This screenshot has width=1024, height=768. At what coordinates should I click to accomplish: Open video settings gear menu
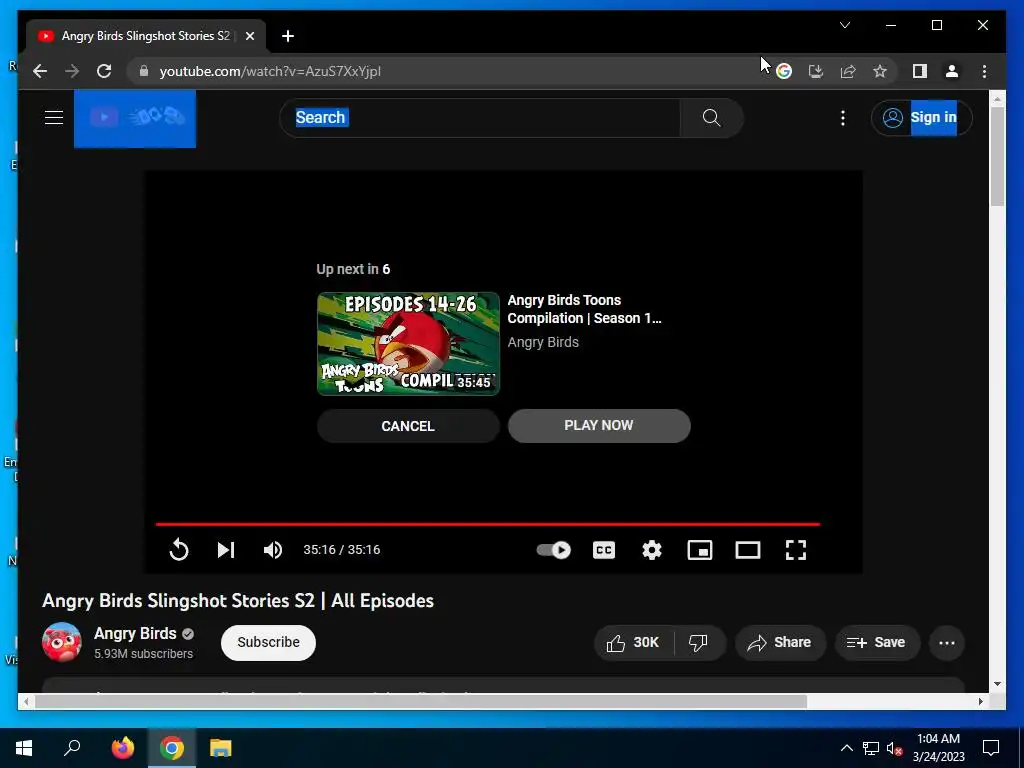[652, 550]
